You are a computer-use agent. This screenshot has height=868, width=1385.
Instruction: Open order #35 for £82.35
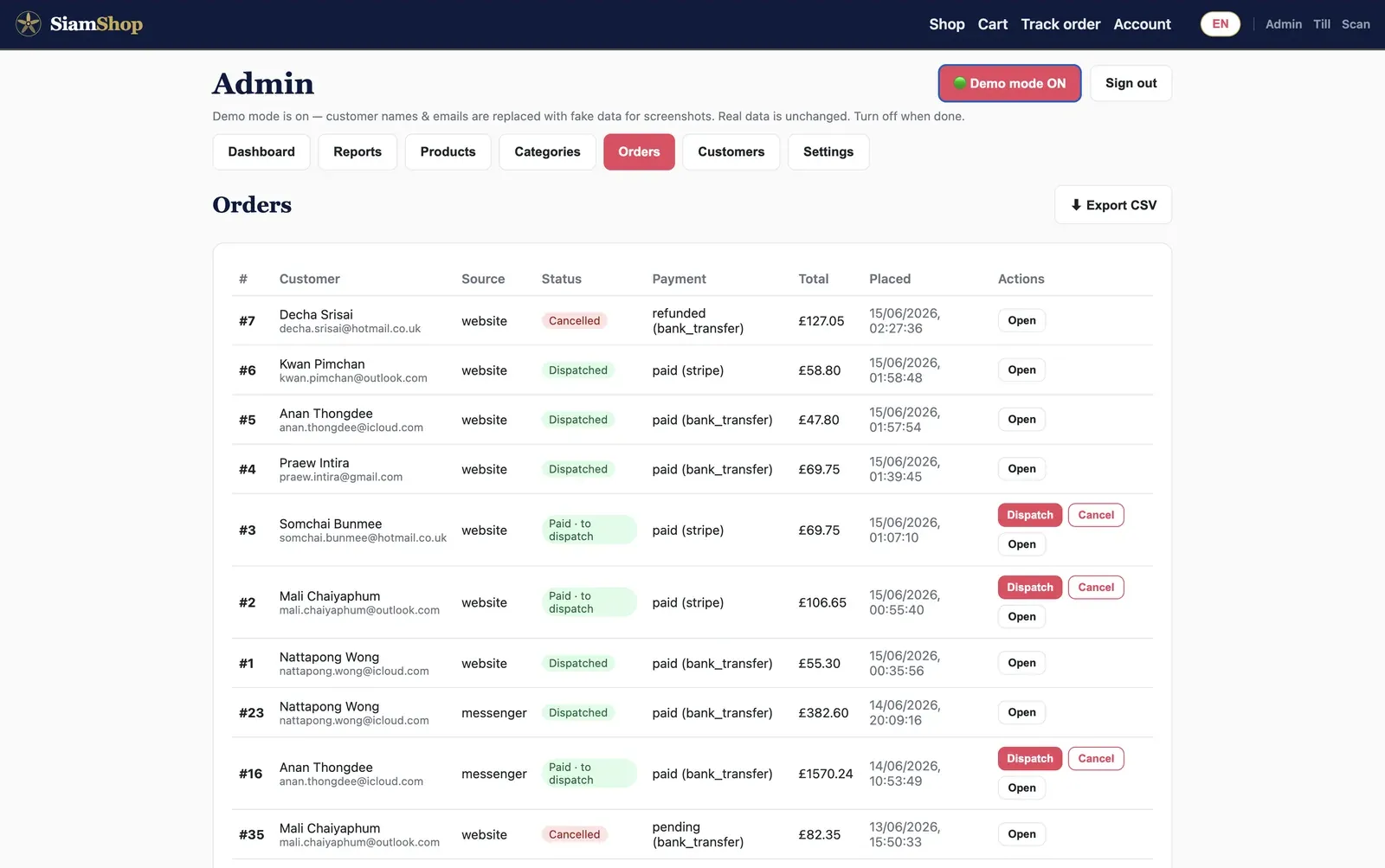1021,834
